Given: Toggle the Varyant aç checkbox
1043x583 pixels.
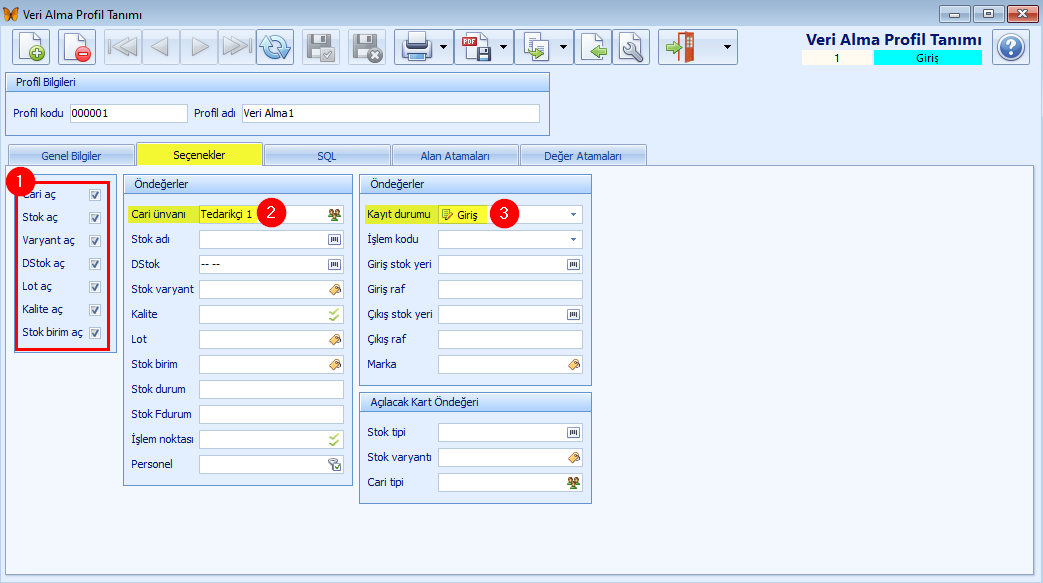Looking at the screenshot, I should (x=95, y=241).
